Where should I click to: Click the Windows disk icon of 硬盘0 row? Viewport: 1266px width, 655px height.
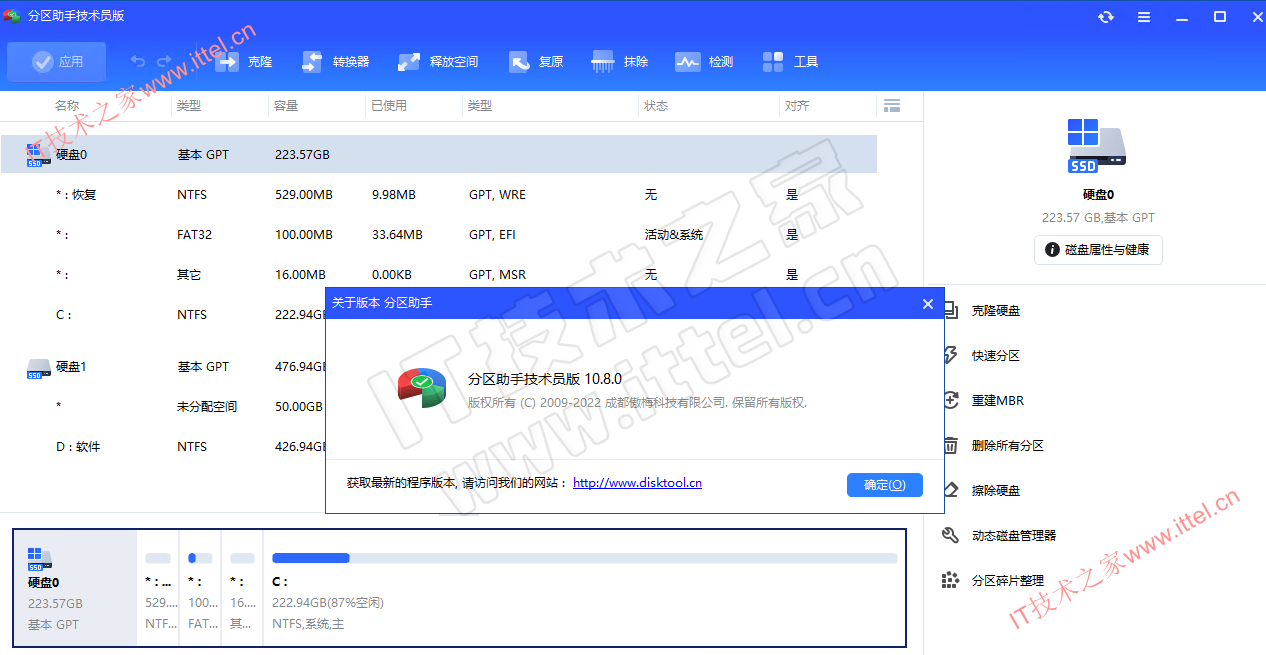[x=38, y=155]
